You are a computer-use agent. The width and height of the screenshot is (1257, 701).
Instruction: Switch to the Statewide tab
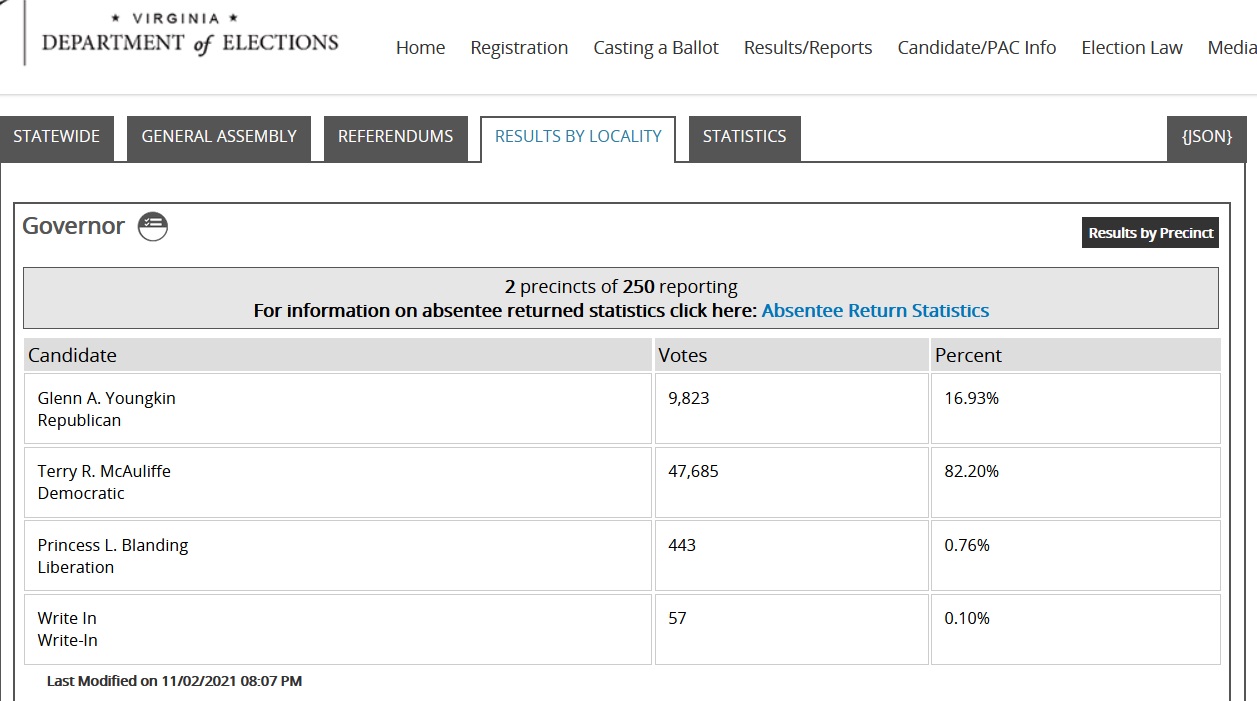click(x=57, y=138)
